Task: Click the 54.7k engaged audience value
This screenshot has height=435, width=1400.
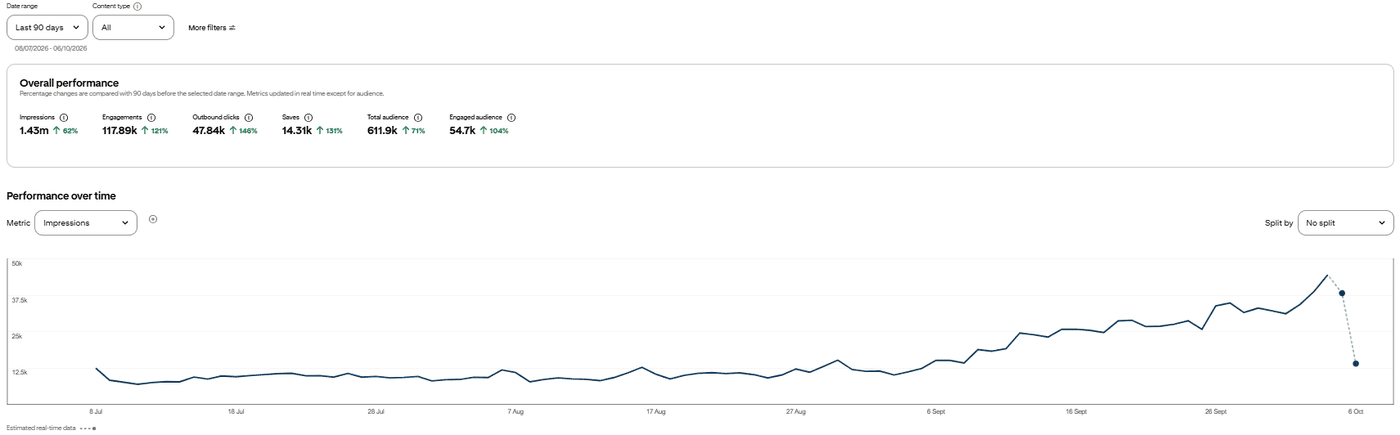Action: point(462,130)
